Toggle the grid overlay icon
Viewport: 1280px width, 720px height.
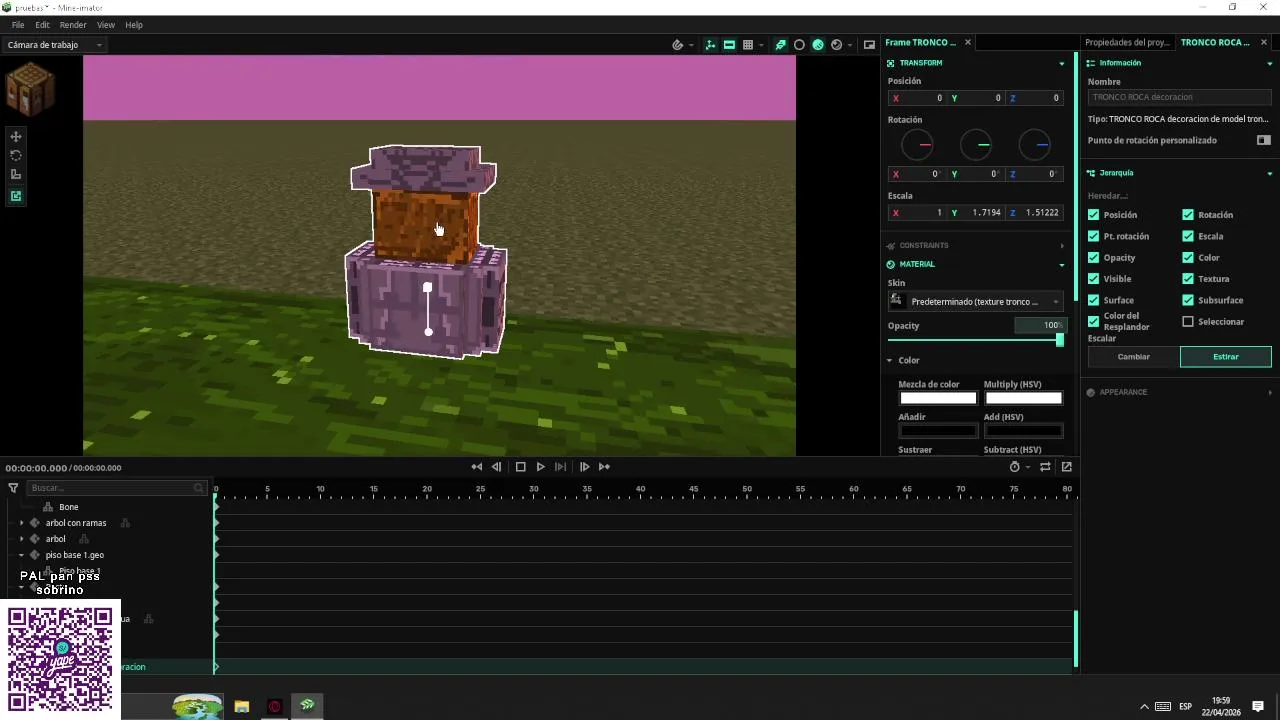pyautogui.click(x=748, y=45)
